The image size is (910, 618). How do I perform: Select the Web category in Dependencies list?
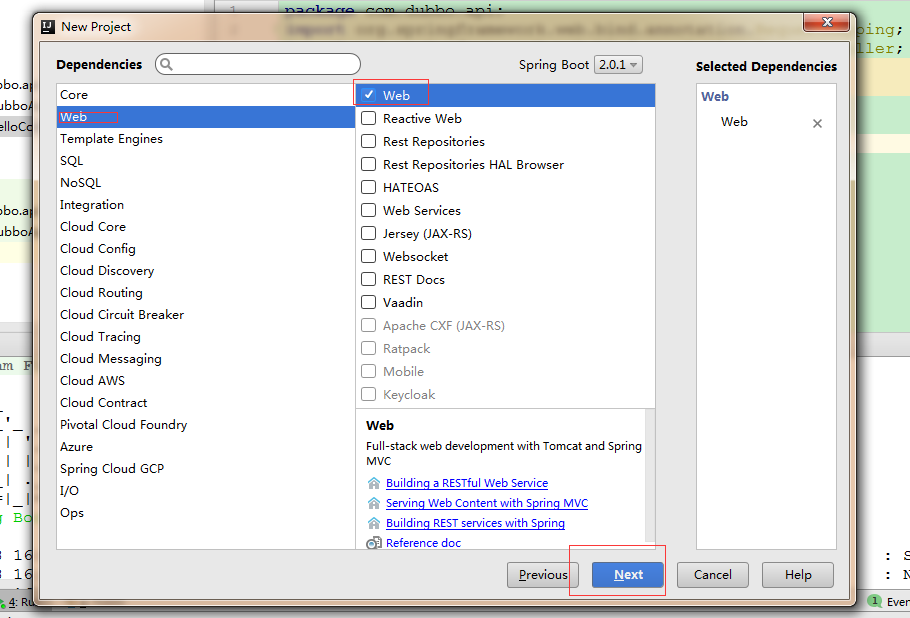click(205, 117)
